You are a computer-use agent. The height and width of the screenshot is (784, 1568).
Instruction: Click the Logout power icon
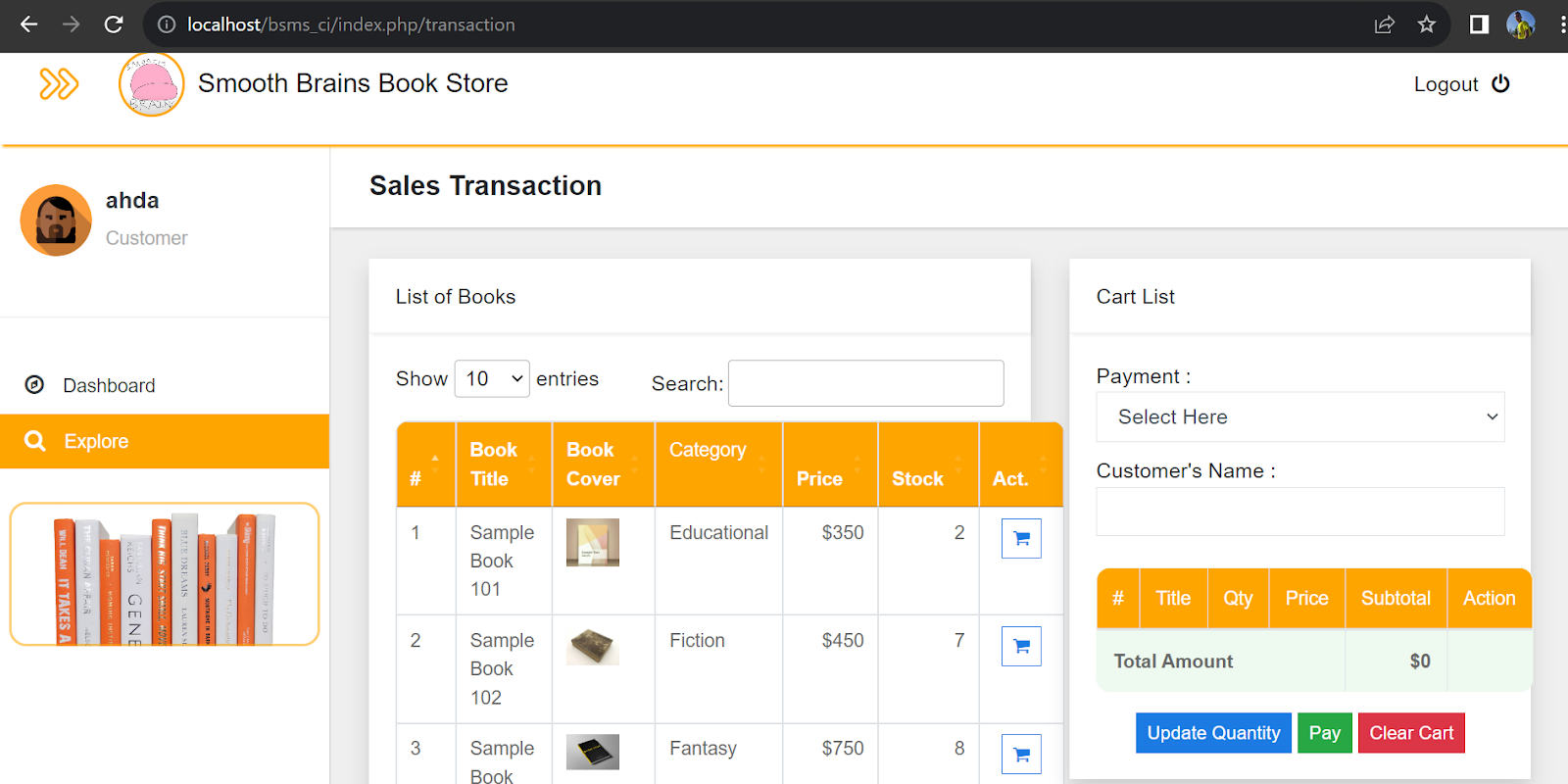click(1500, 84)
